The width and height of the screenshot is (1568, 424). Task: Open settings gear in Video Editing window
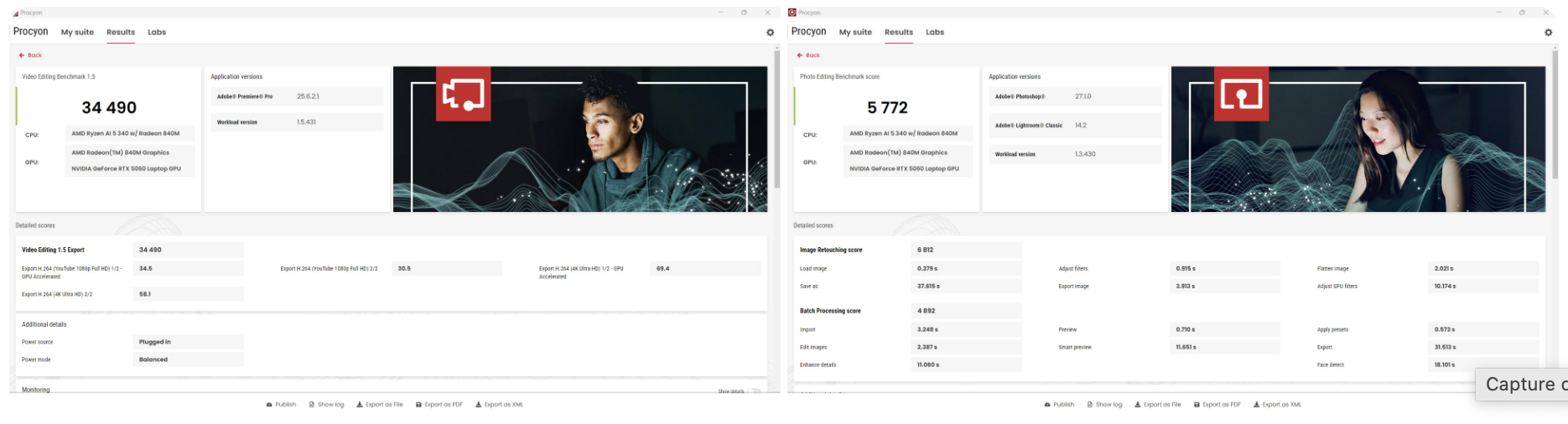[x=770, y=33]
